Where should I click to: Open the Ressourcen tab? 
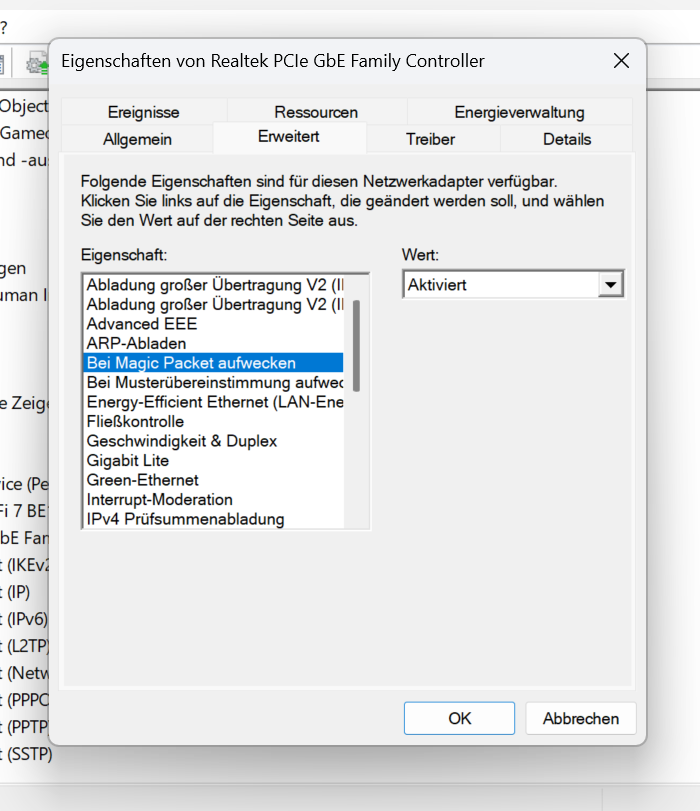point(316,112)
